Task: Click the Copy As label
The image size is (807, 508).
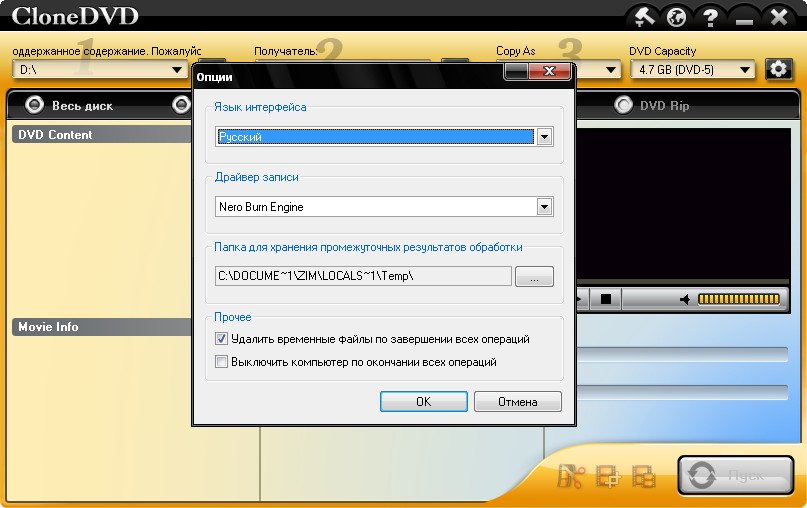Action: tap(516, 51)
